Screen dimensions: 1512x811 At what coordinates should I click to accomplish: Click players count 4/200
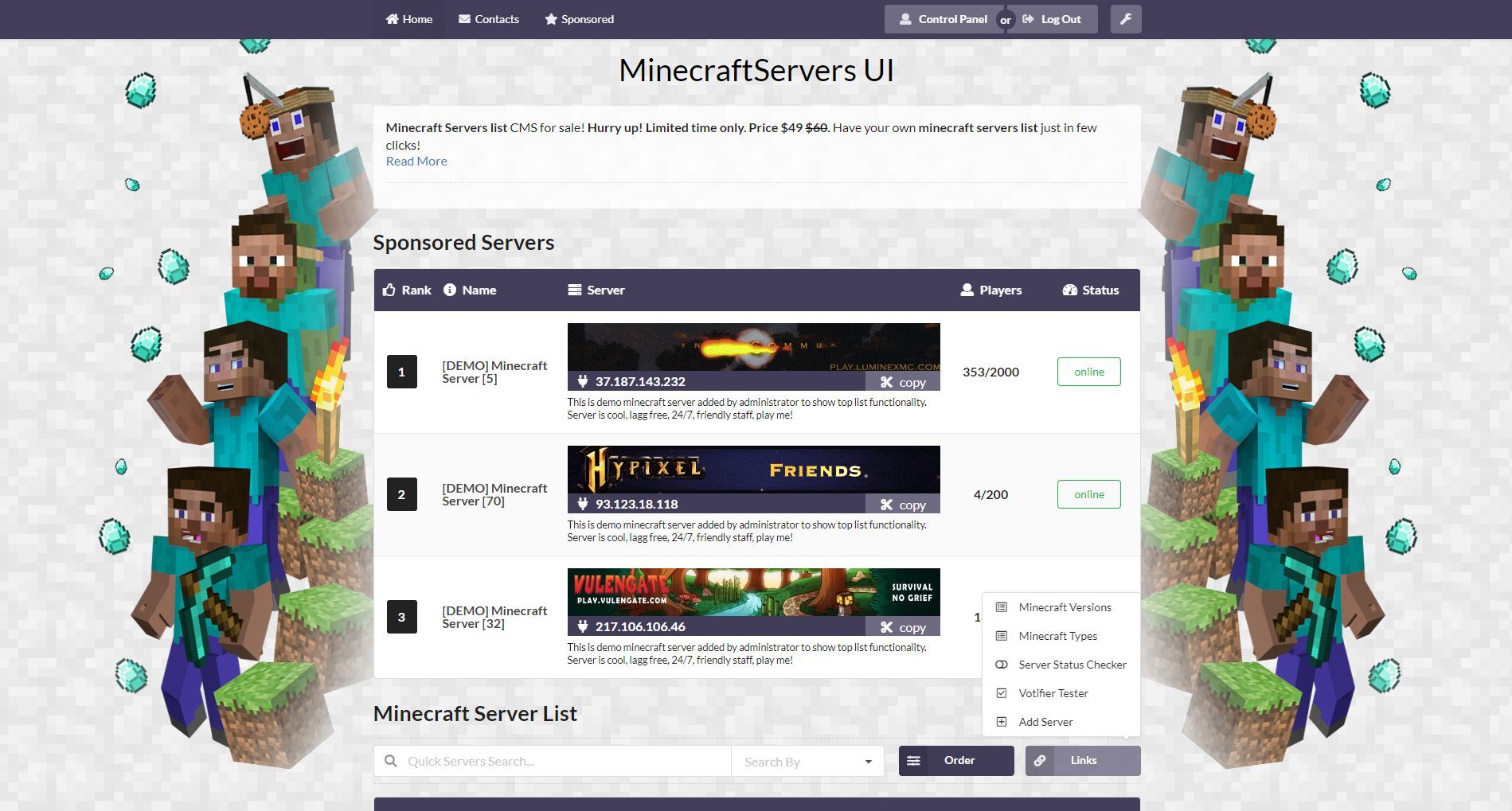coord(990,494)
